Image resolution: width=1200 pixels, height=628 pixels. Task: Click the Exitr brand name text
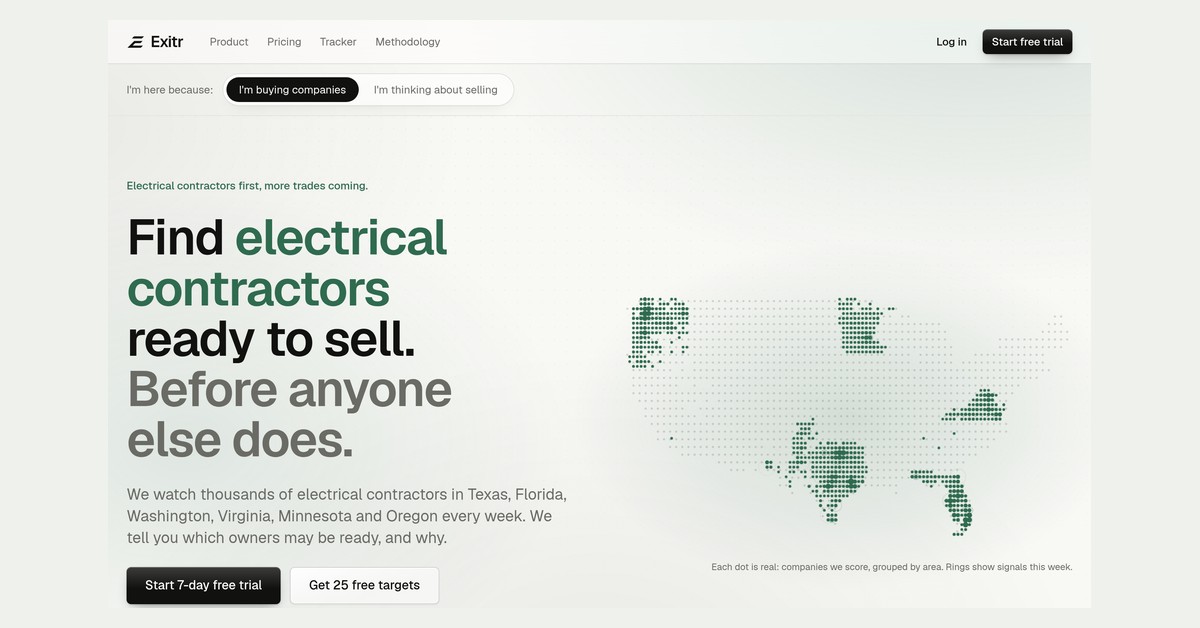(166, 42)
